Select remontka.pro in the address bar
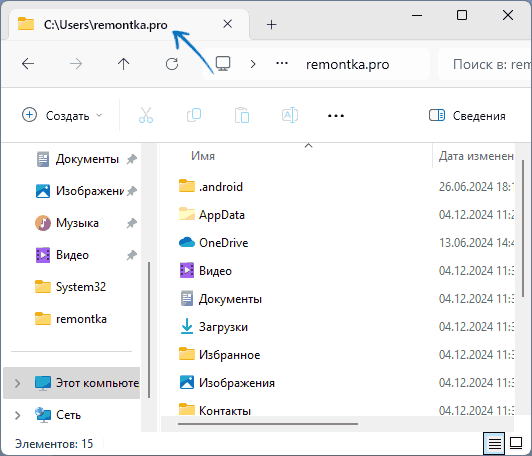This screenshot has width=532, height=456. [347, 64]
